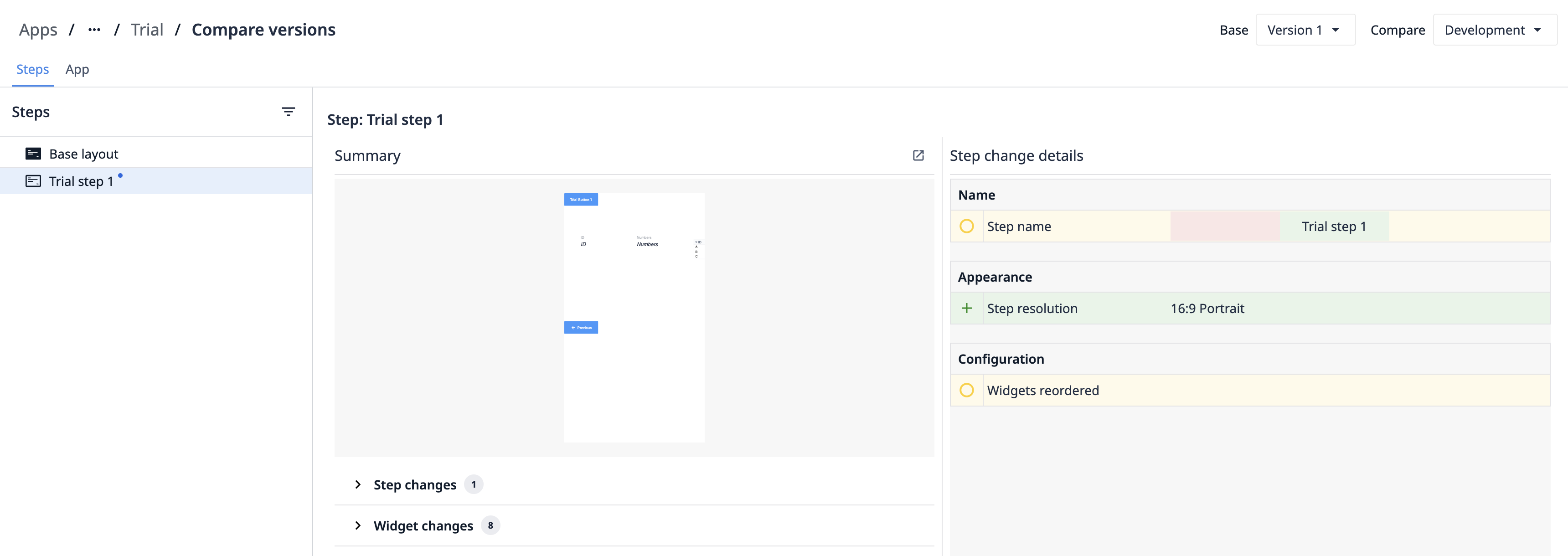Click the Name section header
This screenshot has height=556, width=1568.
pyautogui.click(x=1250, y=195)
